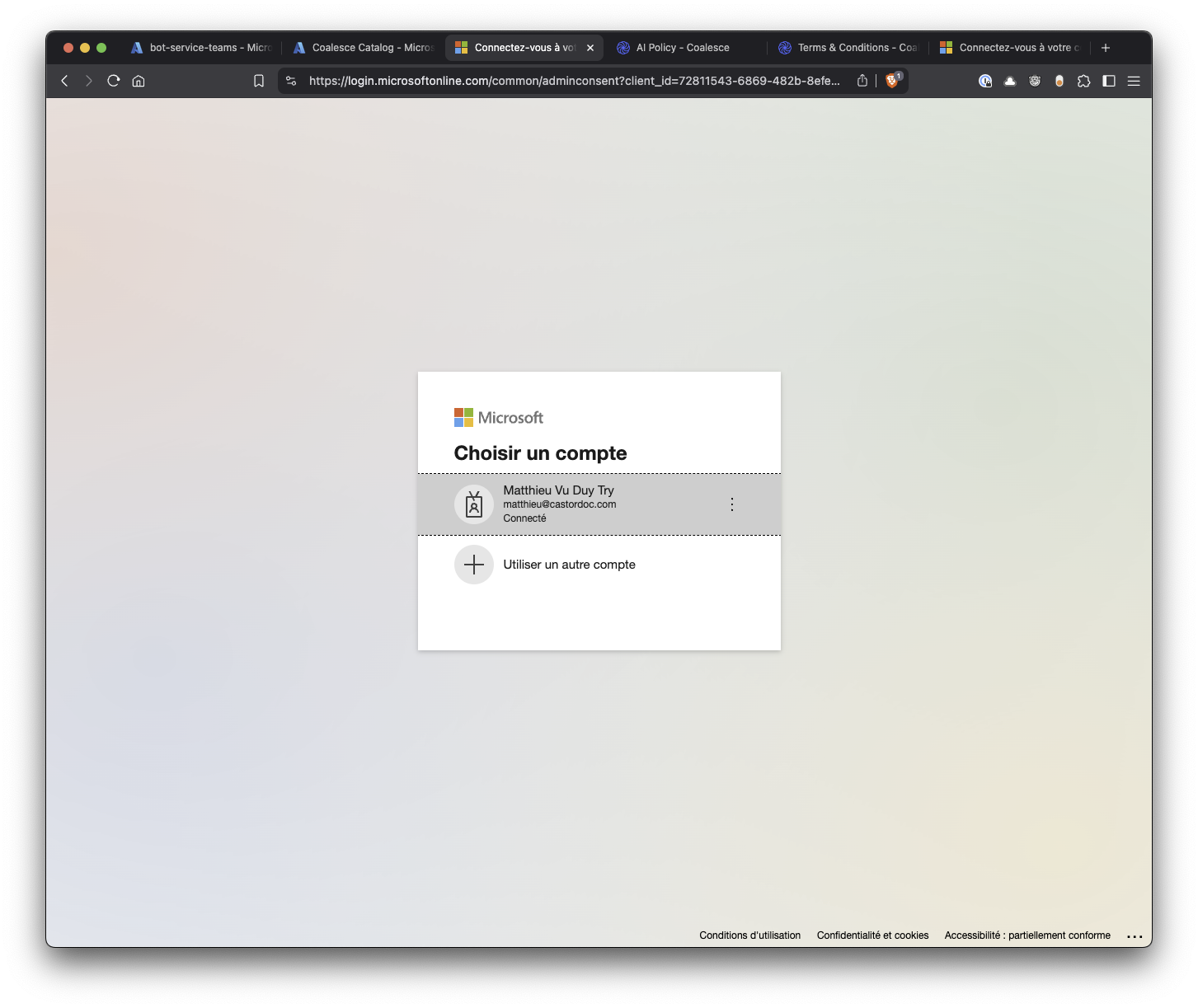Switch to the AI Policy - Coalesce tab

(x=682, y=48)
